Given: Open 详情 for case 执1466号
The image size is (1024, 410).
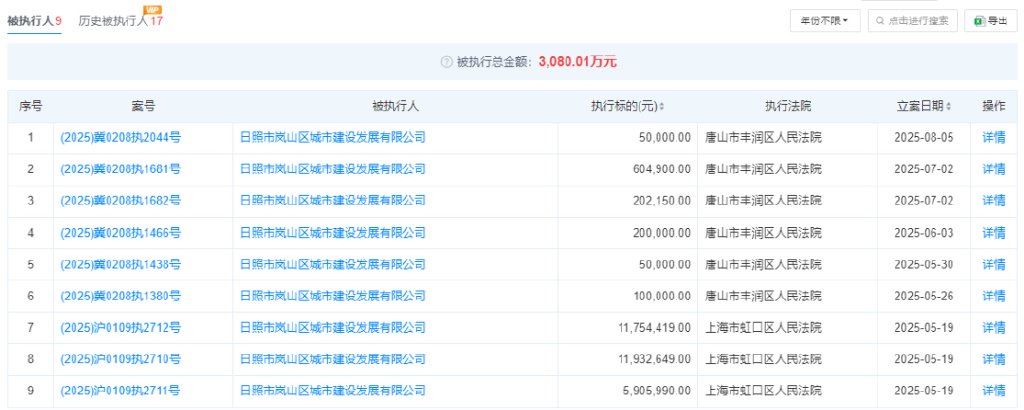Looking at the screenshot, I should [993, 232].
